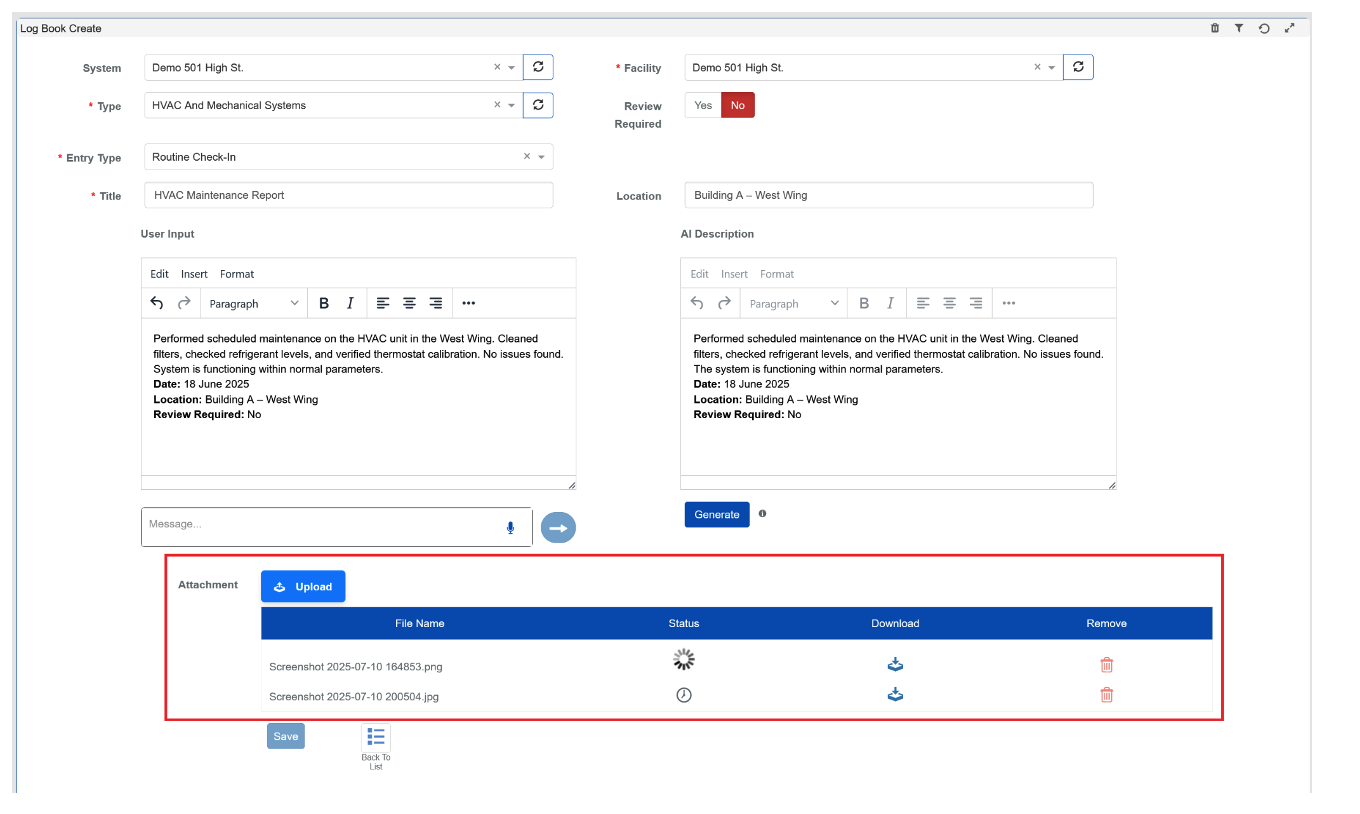Viewport: 1360px width, 814px height.
Task: Click the trash icon in panel header
Action: pyautogui.click(x=1215, y=28)
